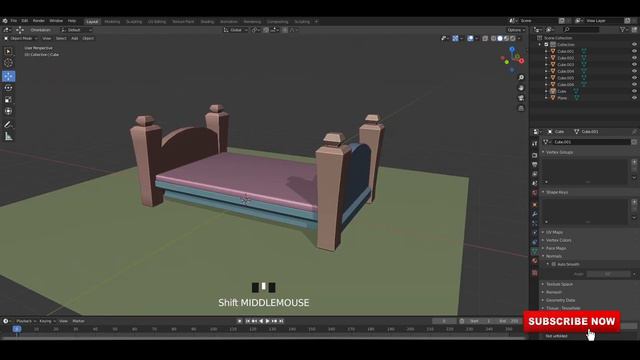Image resolution: width=640 pixels, height=360 pixels.
Task: Toggle camera view icon in viewport
Action: pyautogui.click(x=521, y=98)
